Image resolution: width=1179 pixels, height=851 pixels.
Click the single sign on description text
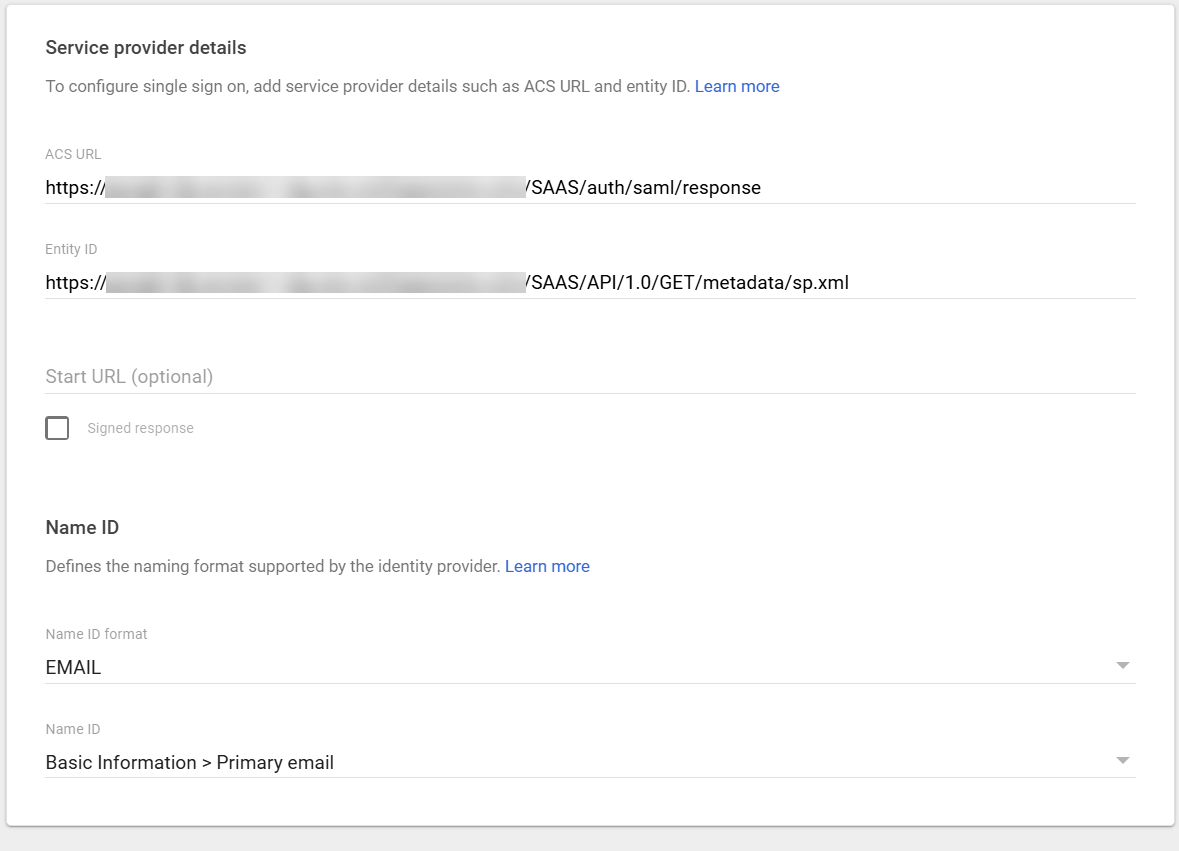click(368, 86)
